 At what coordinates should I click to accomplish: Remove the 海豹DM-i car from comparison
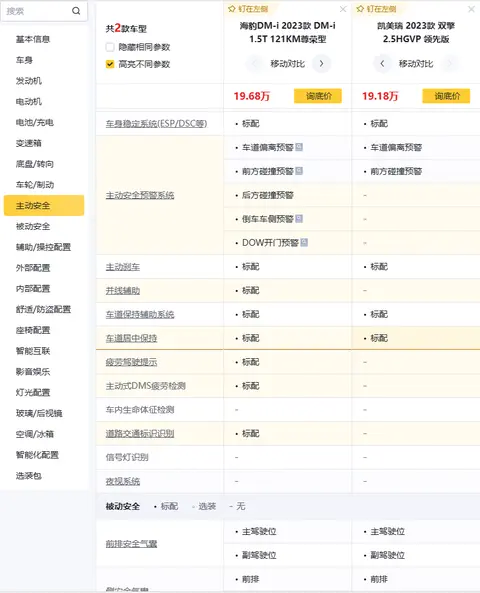343,9
